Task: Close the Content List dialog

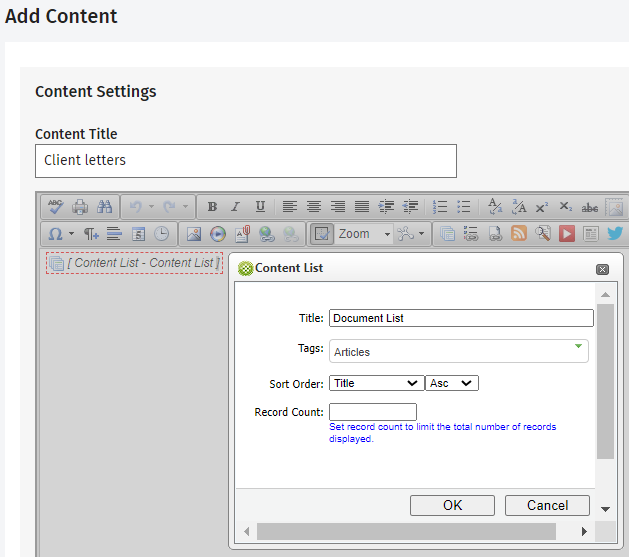Action: pyautogui.click(x=602, y=269)
